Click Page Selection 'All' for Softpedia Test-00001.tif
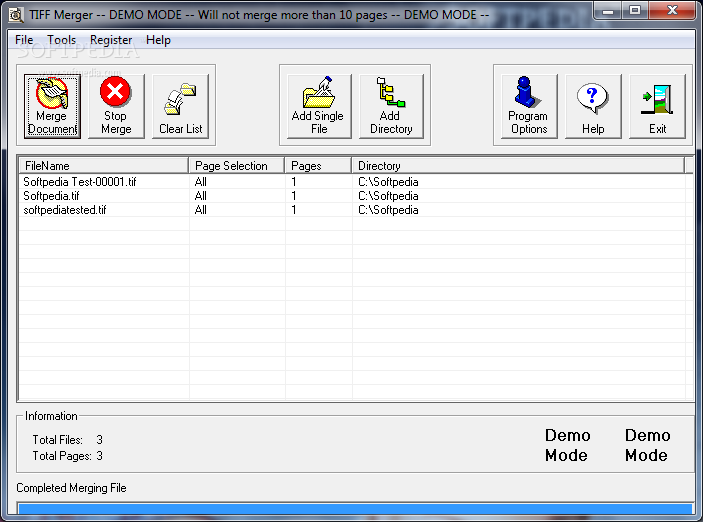This screenshot has width=703, height=522. click(x=200, y=182)
